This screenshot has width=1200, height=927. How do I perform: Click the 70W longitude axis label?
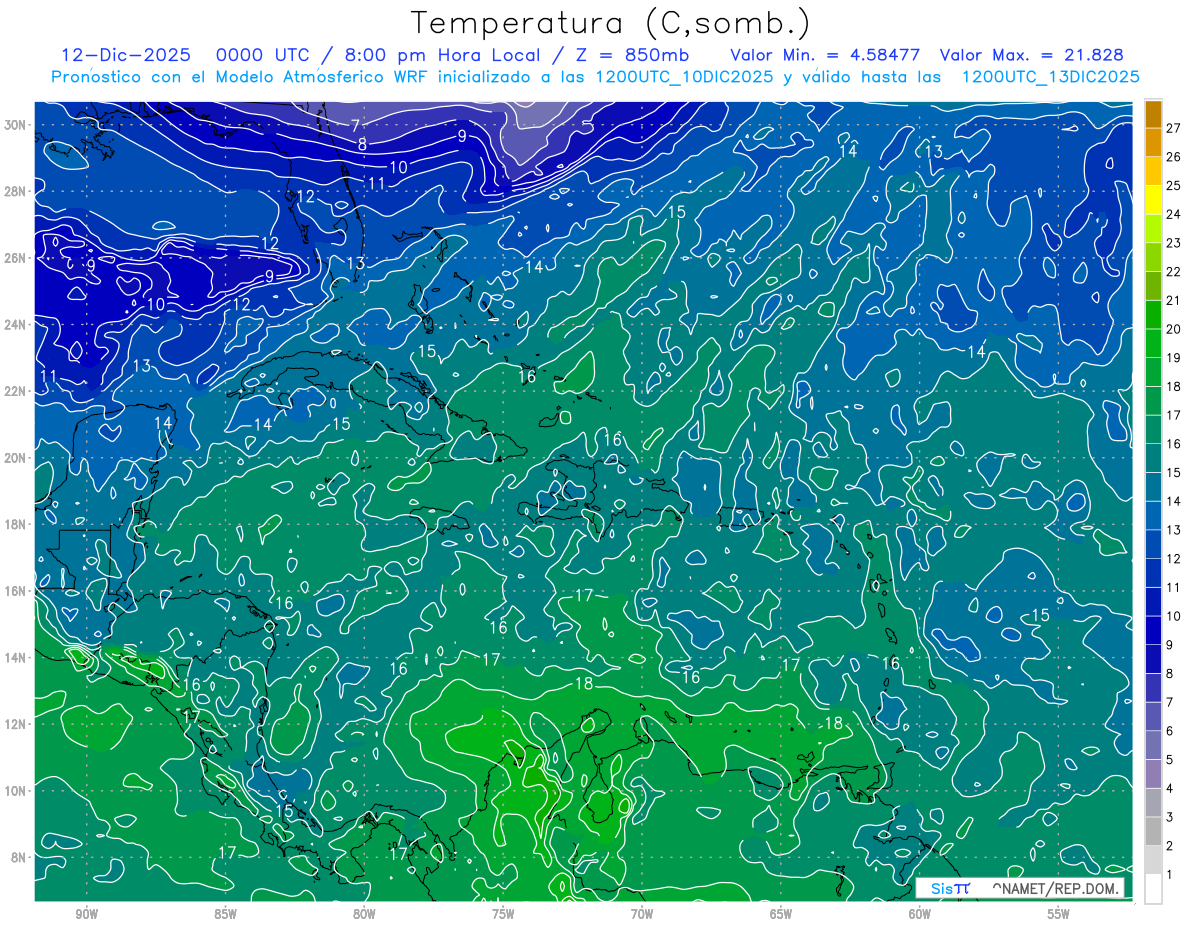click(642, 914)
